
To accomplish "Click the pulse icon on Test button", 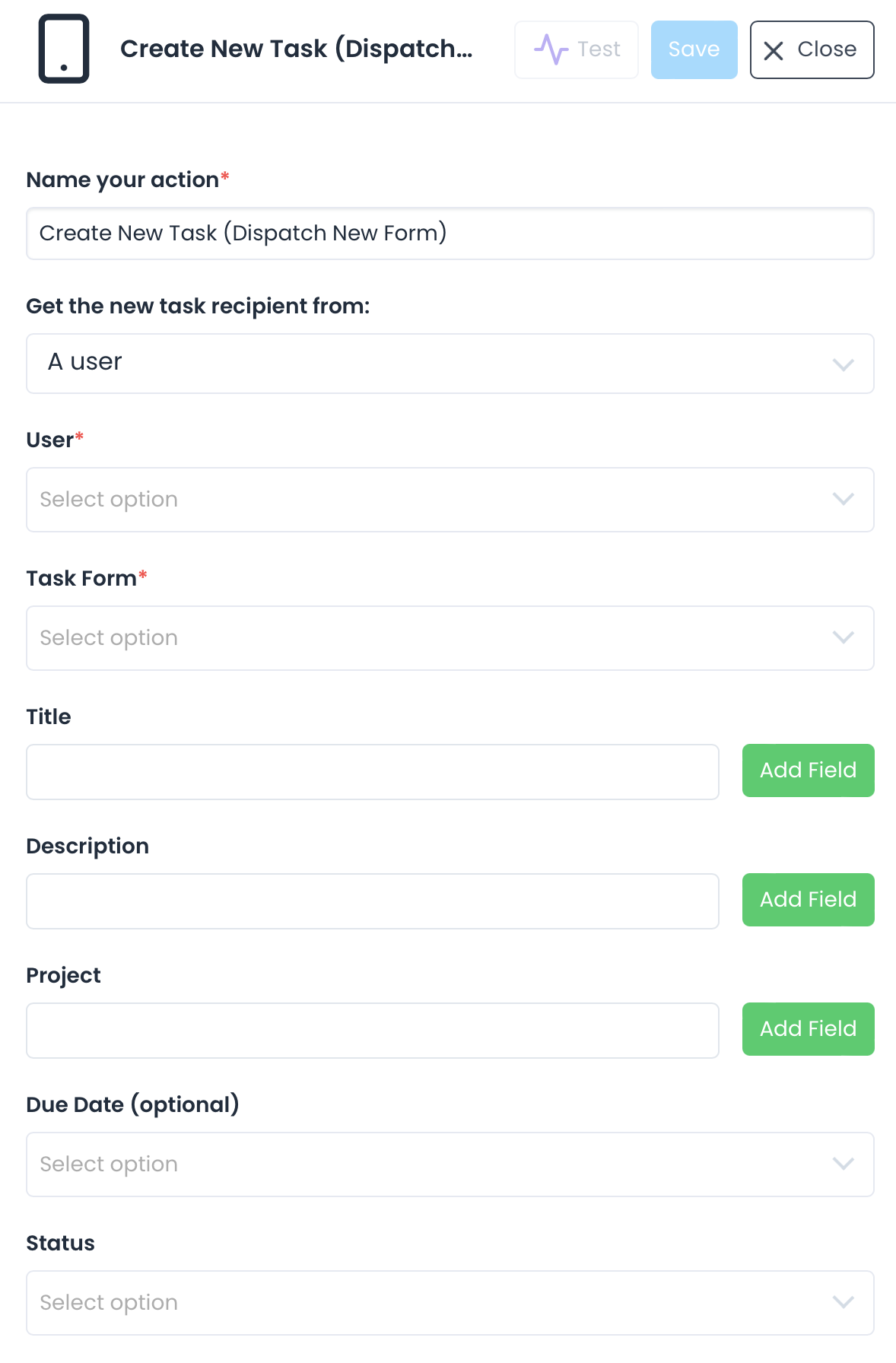I will coord(551,49).
